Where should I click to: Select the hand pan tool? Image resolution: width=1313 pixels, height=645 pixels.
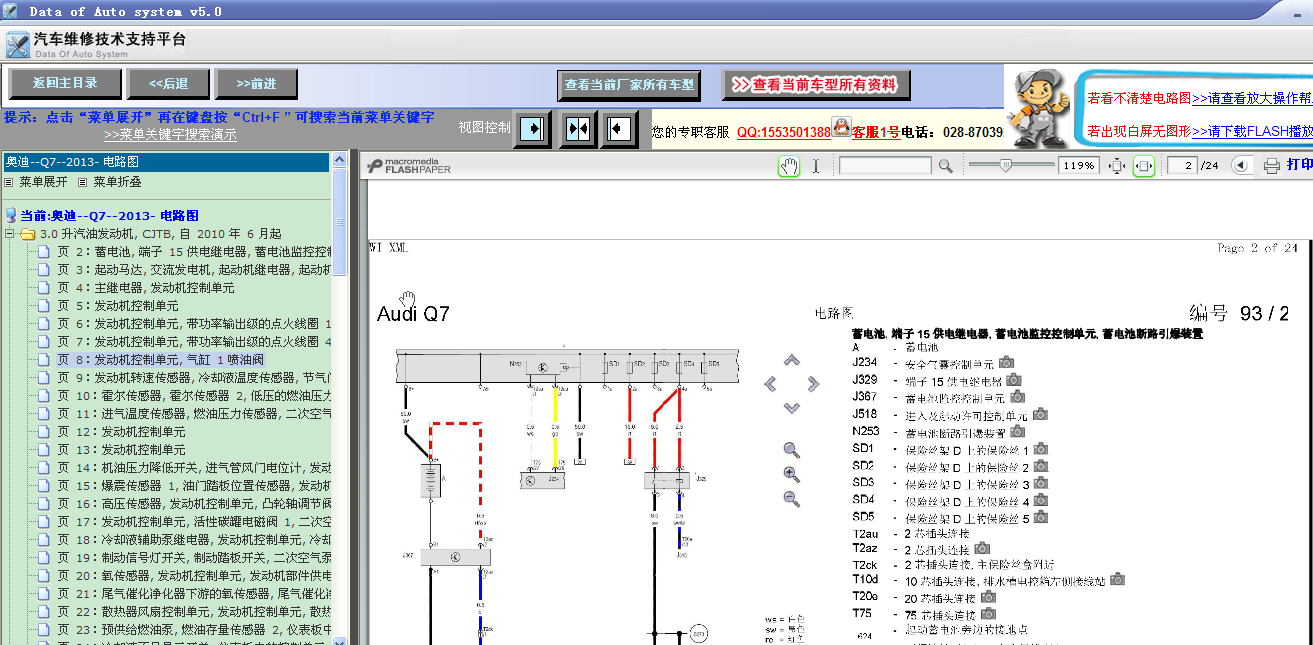click(789, 166)
